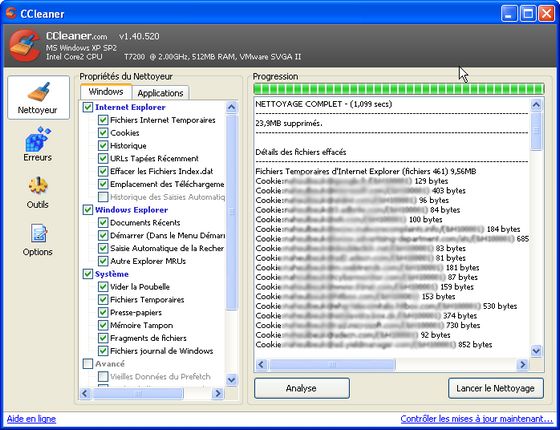Uncheck Mémoire Tampon
The image size is (560, 430).
point(103,325)
